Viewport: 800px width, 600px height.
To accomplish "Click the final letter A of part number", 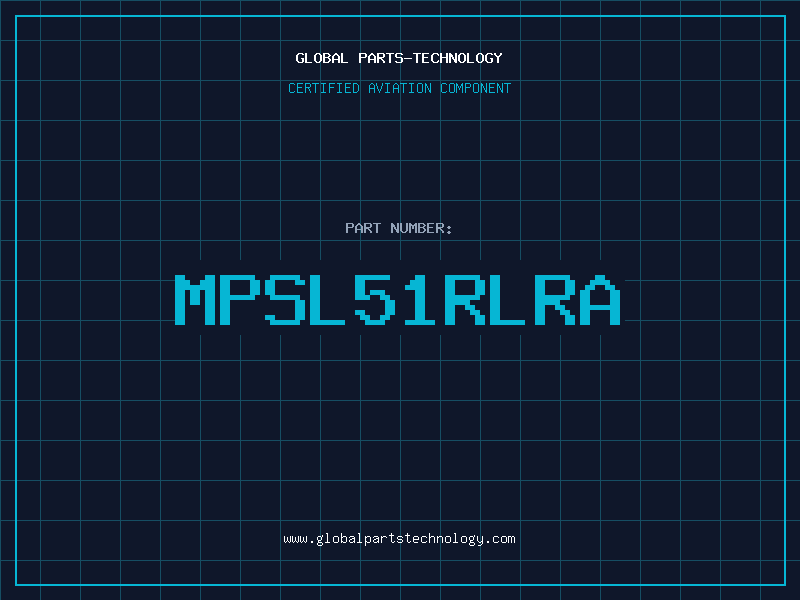I will (600, 299).
